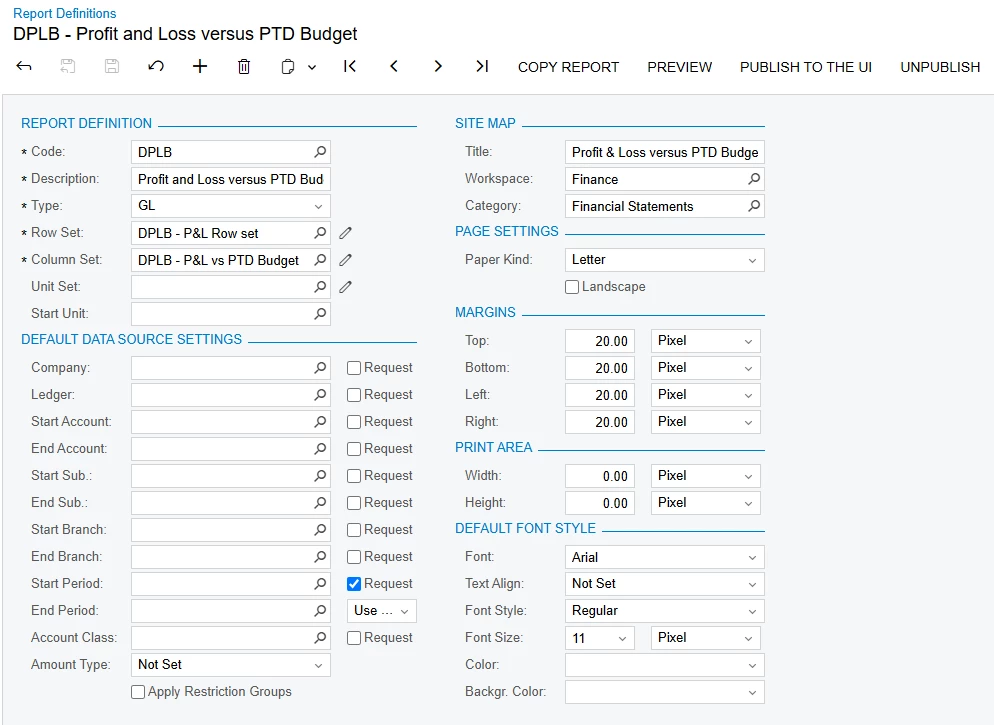Open the Workspace lookup magnifier
The height and width of the screenshot is (725, 994).
coord(754,179)
